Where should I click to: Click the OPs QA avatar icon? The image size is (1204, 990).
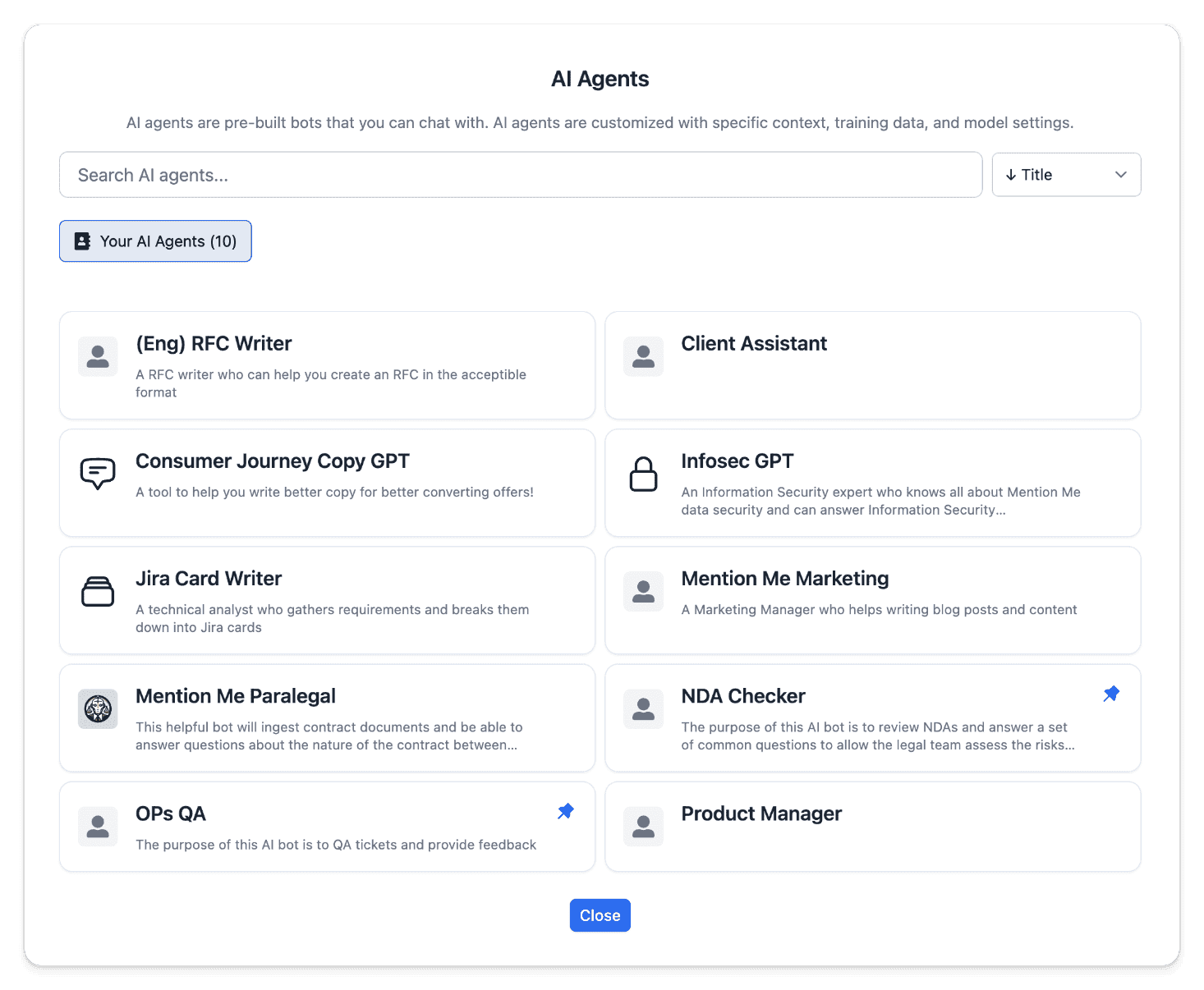(98, 826)
